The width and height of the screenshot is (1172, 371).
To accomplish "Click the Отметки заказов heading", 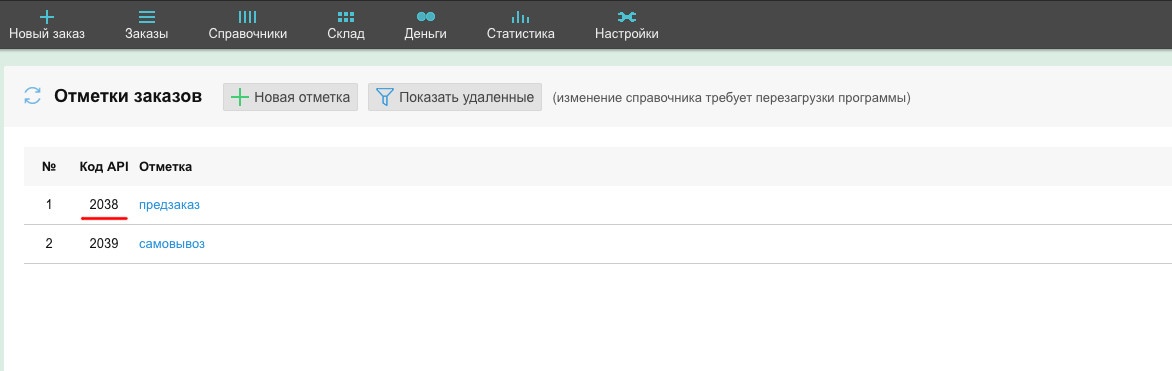I will (128, 96).
